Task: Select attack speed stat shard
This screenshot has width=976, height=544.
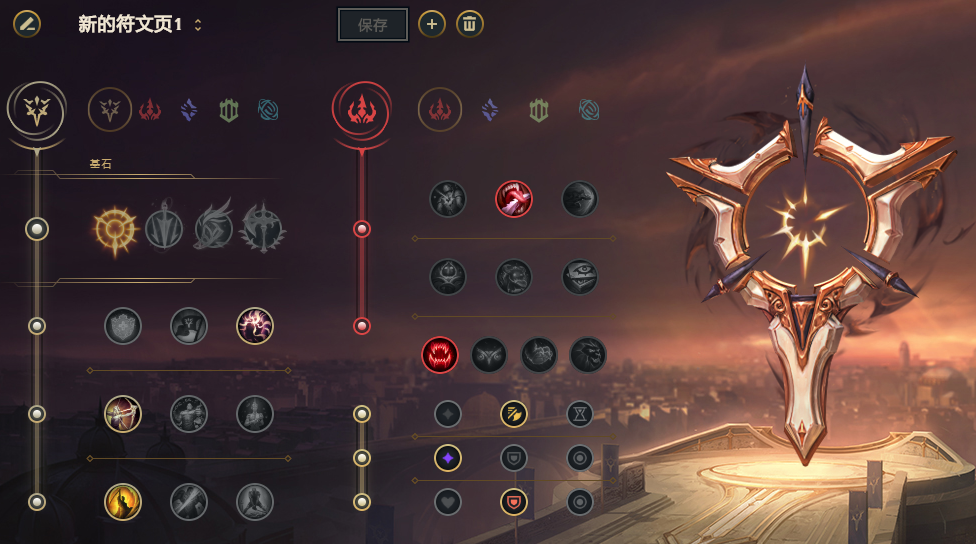Action: (514, 414)
